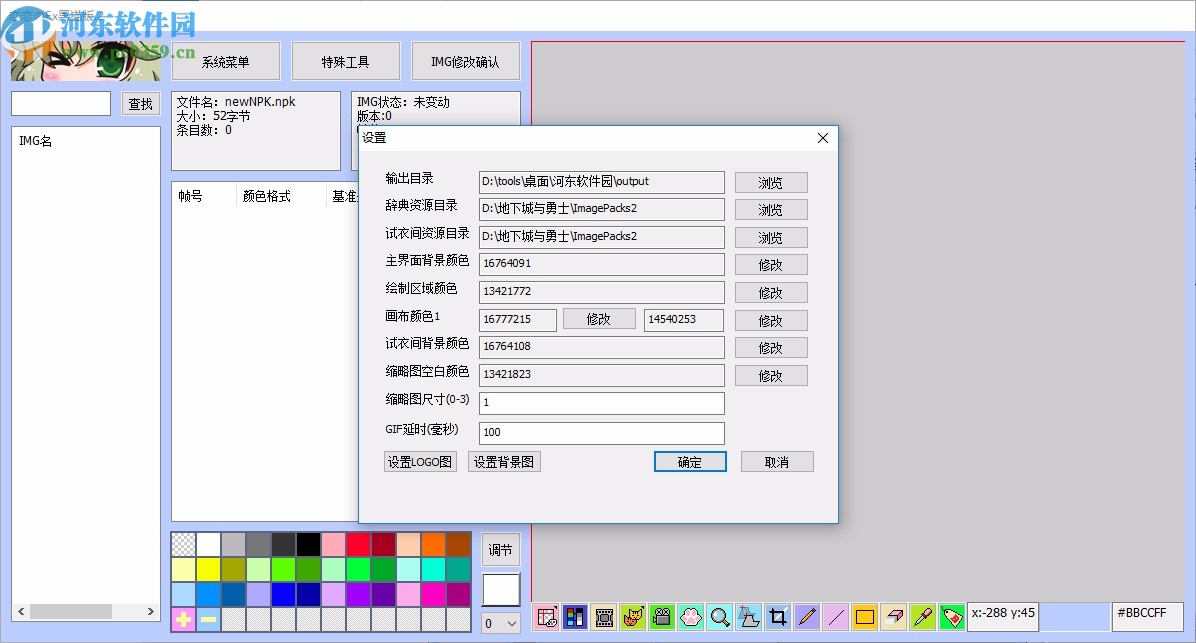This screenshot has height=643, width=1196.
Task: Open the value dropdown below the color panel
Action: click(x=500, y=622)
